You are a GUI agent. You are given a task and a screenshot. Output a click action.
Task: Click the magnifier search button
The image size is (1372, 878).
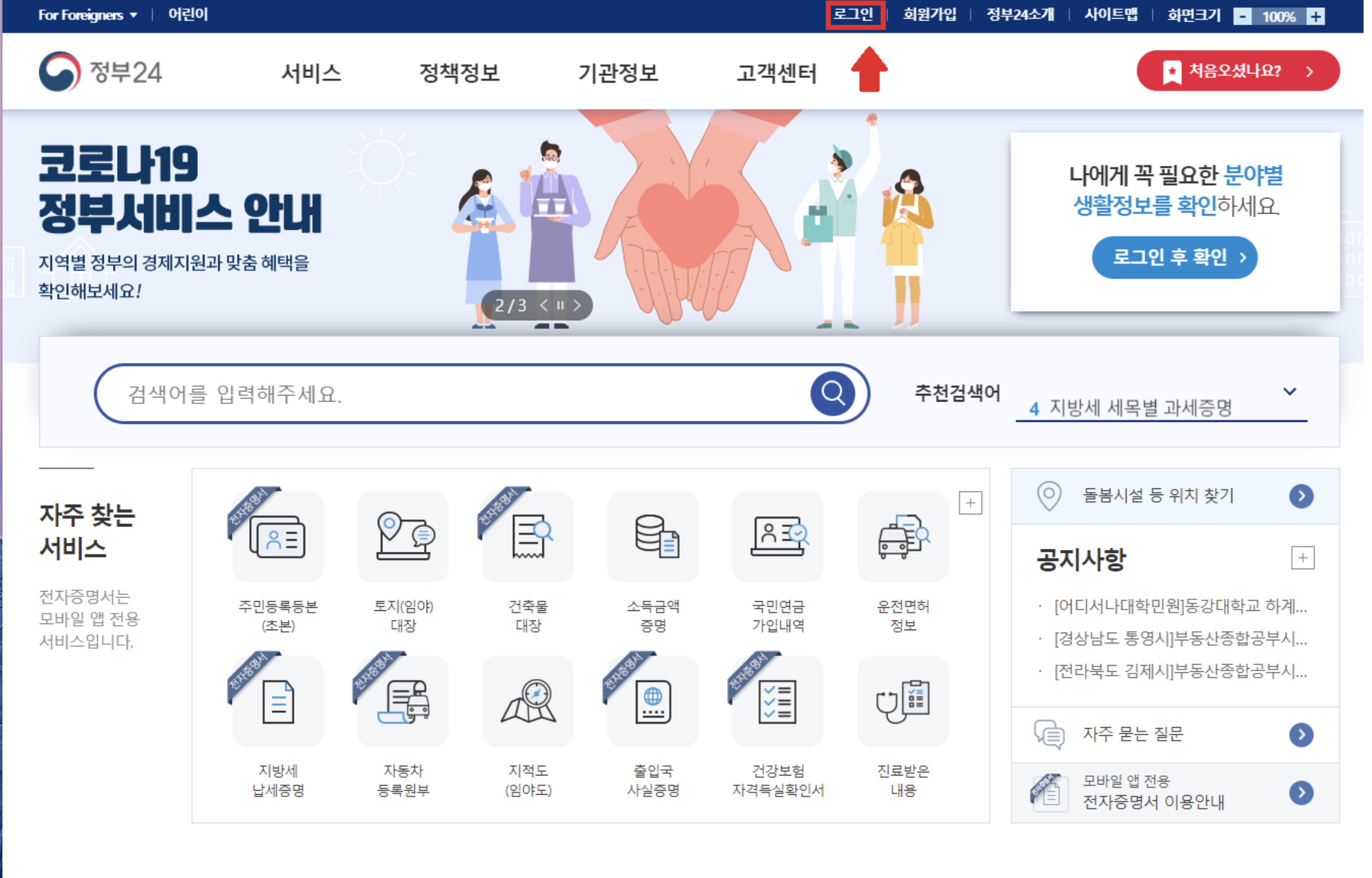(832, 394)
